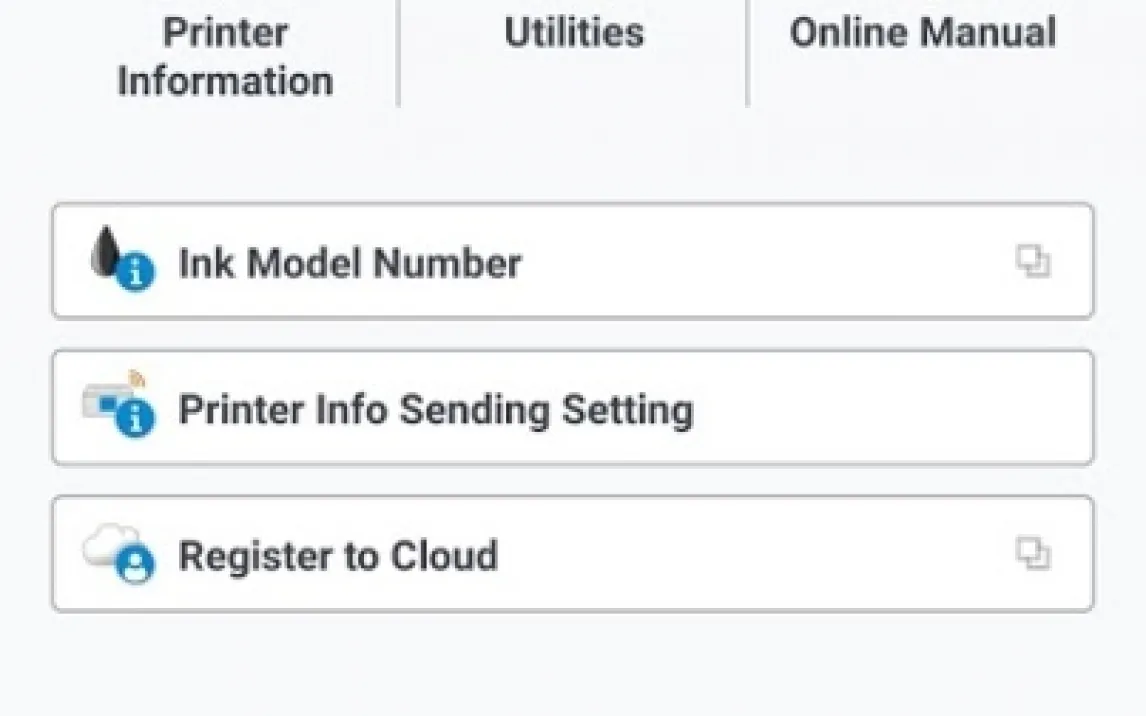Click the blue info badge on ink droplet
The image size is (1146, 716).
[x=135, y=272]
